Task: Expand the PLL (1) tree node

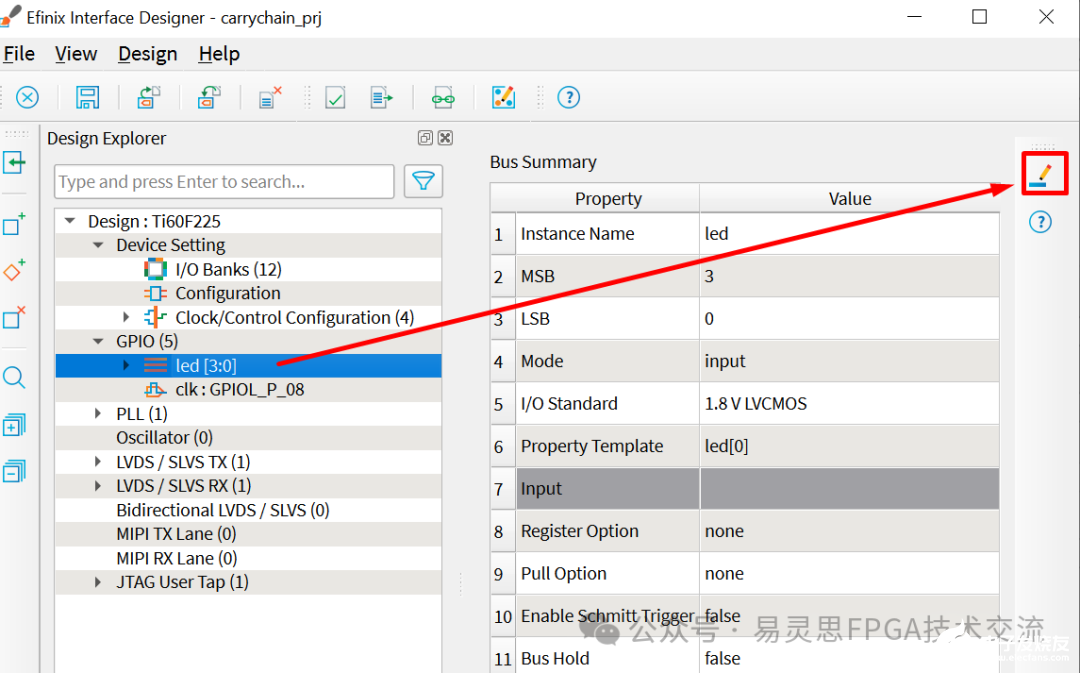Action: click(98, 414)
